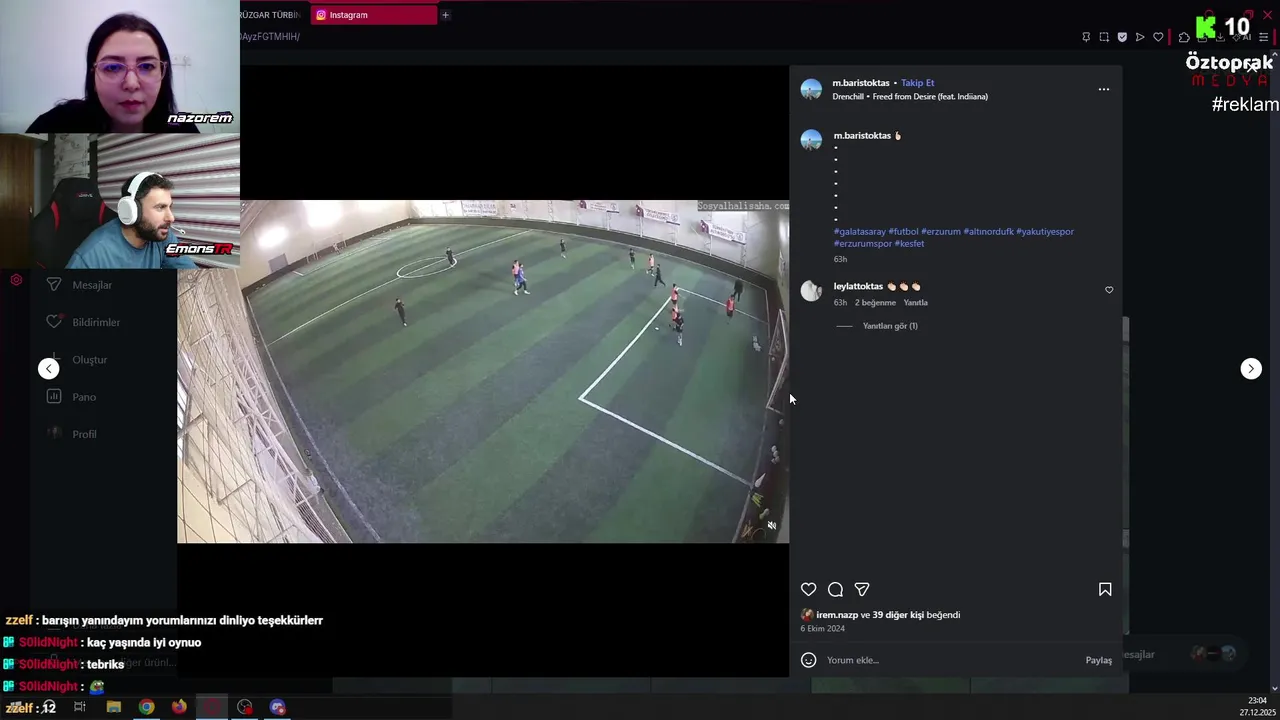The width and height of the screenshot is (1280, 720).
Task: Open m.baristoktas avatar in the post header
Action: [x=811, y=89]
